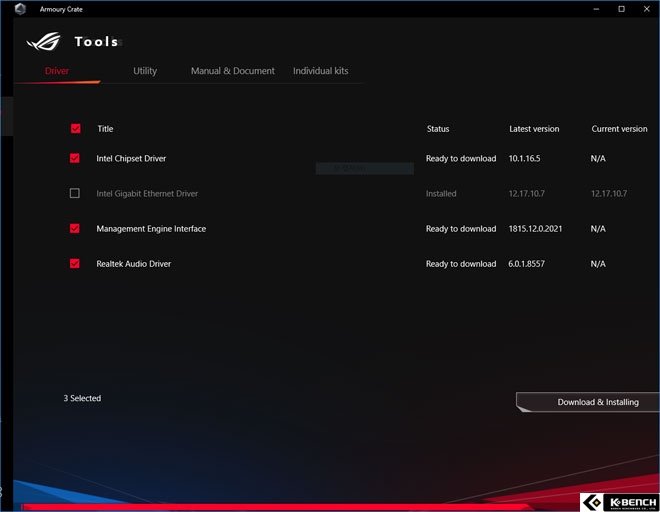660x512 pixels.
Task: Click the Download & Installing button
Action: [x=588, y=402]
